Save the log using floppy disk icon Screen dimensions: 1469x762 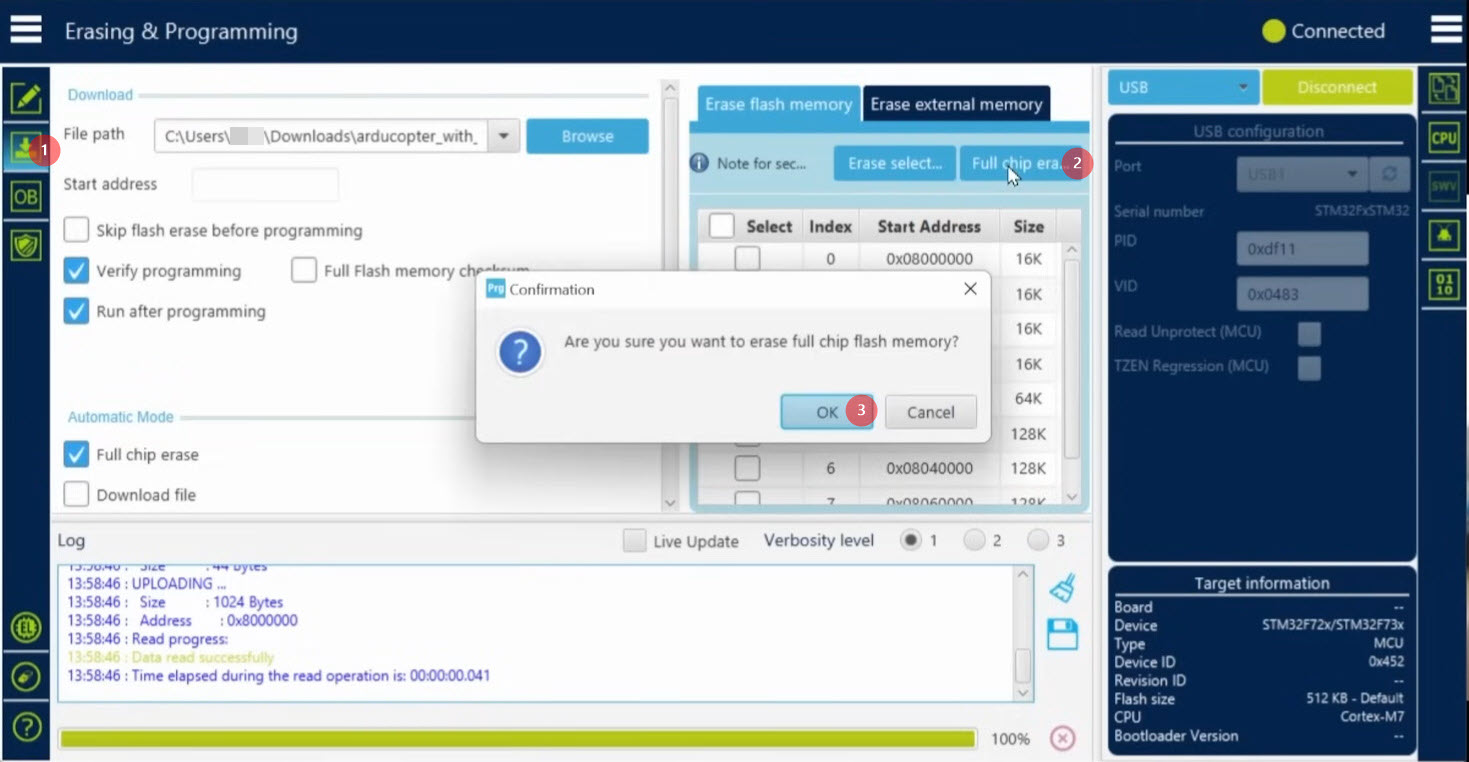point(1062,634)
